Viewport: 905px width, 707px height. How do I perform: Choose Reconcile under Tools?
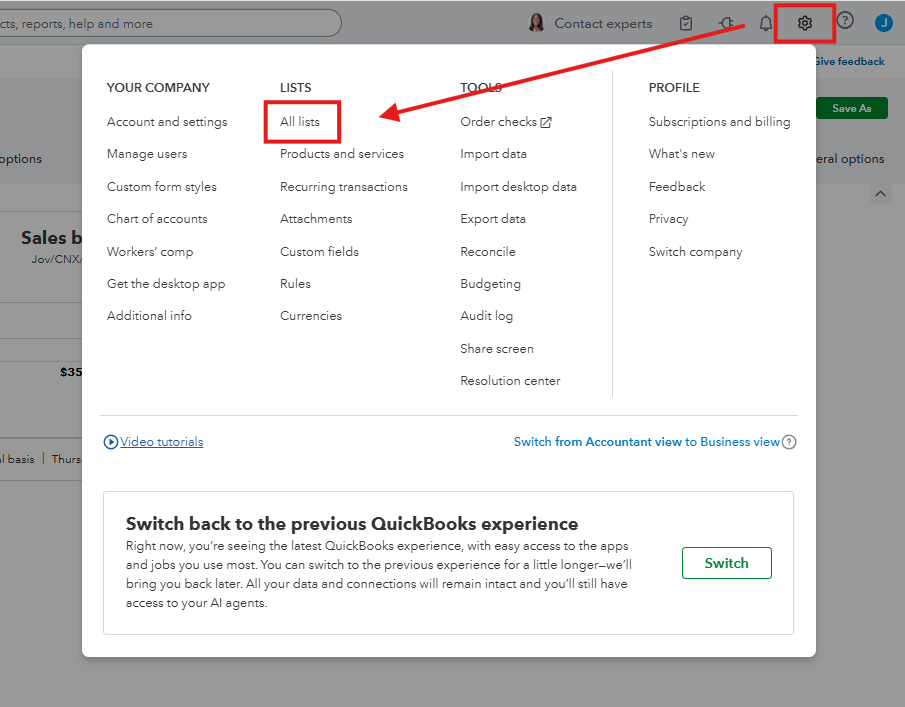point(488,252)
